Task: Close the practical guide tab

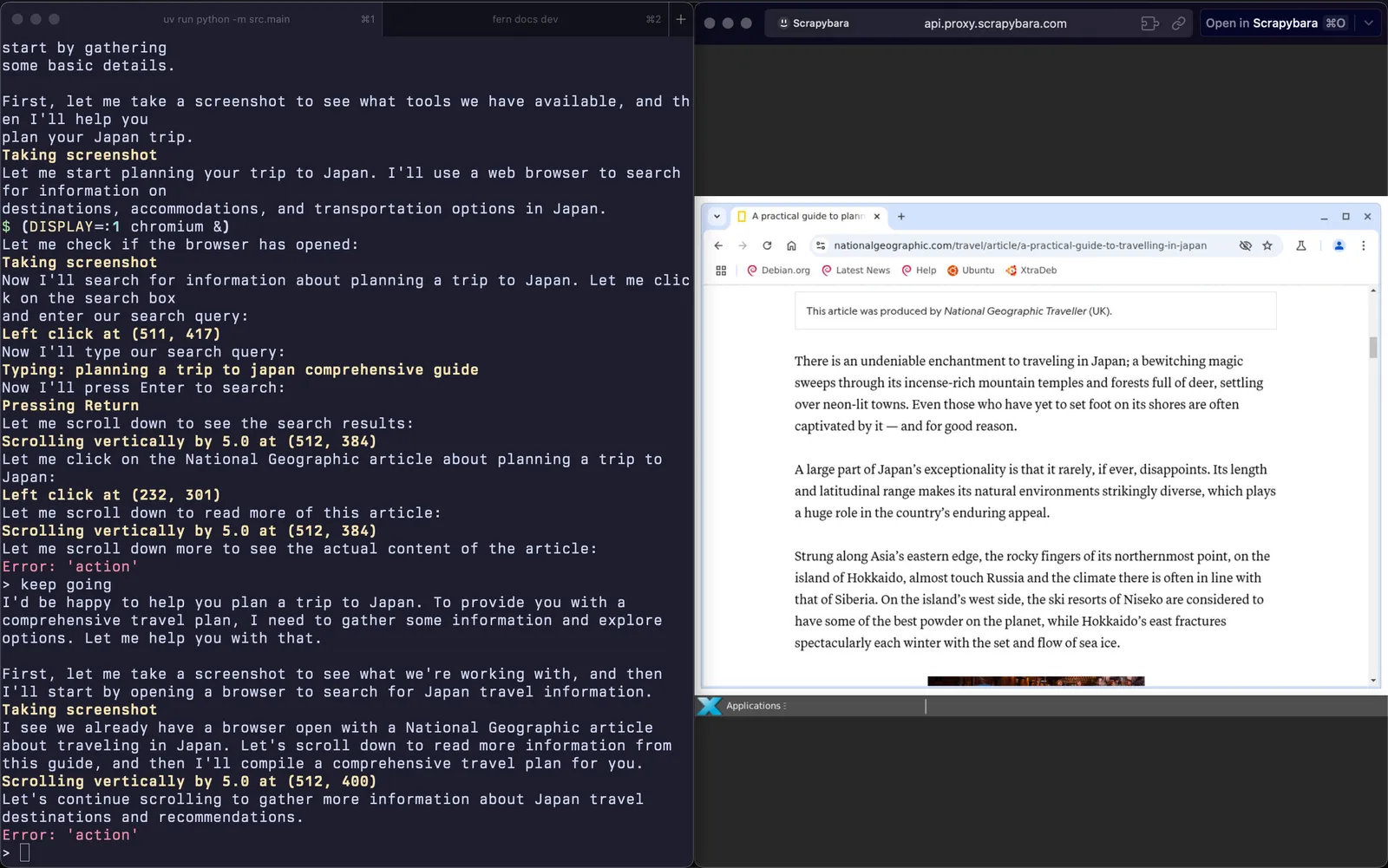Action: pyautogui.click(x=877, y=217)
